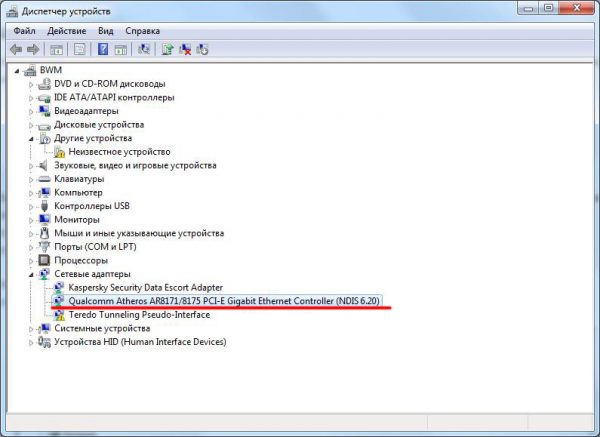Scan for hardware changes toolbar icon

144,49
